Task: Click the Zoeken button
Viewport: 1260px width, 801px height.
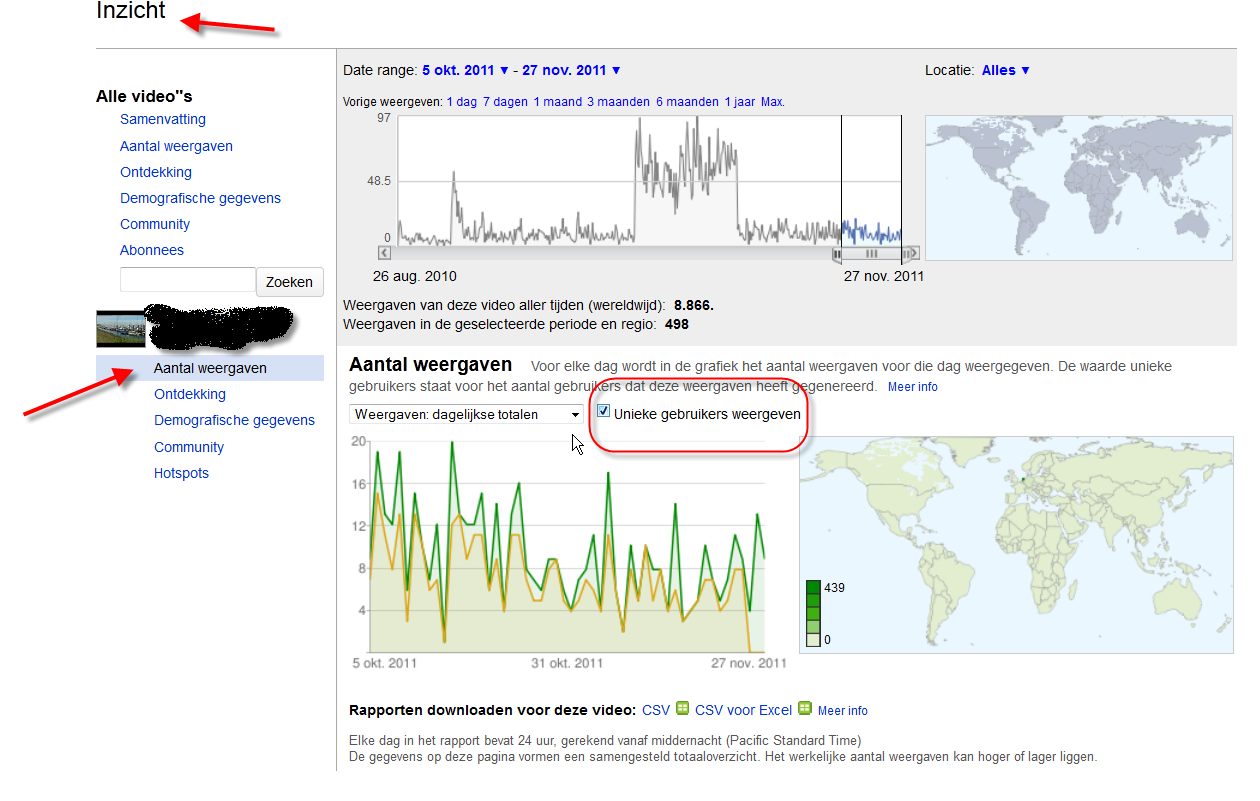Action: point(290,282)
